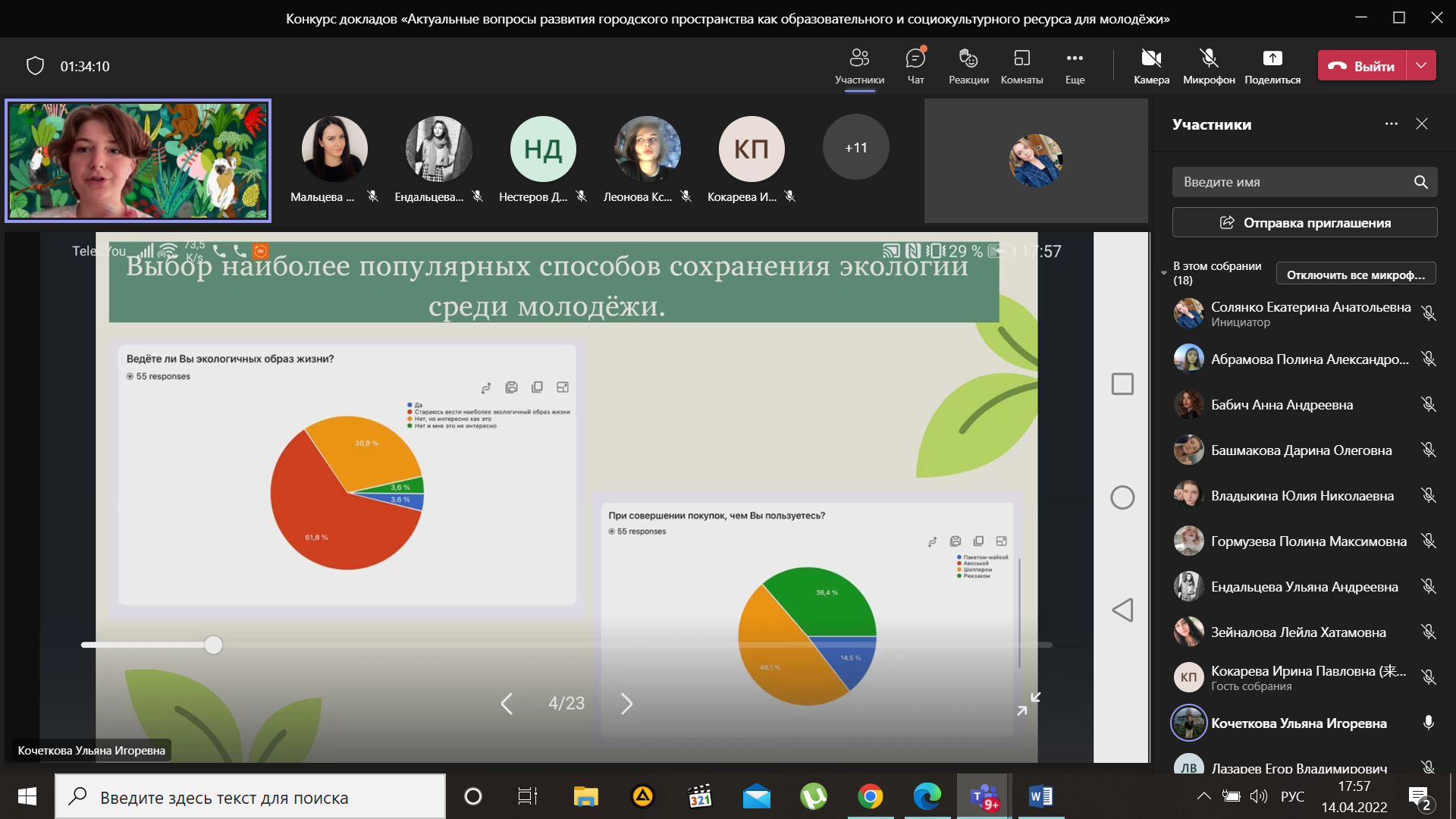Screen dimensions: 1456x819
Task: Open Microsoft Teams in the taskbar
Action: (x=984, y=797)
